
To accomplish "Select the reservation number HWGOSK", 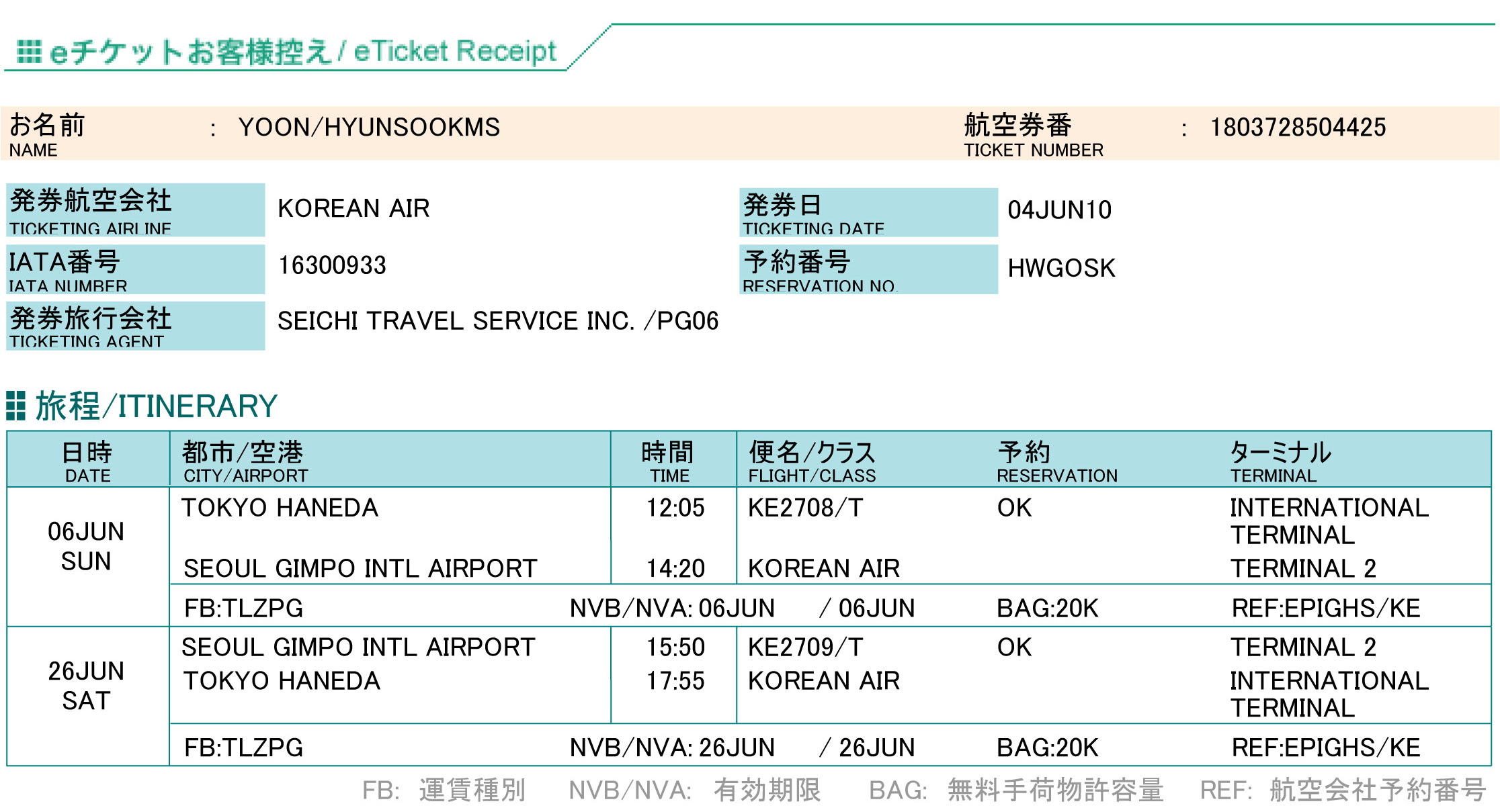I will point(1061,268).
